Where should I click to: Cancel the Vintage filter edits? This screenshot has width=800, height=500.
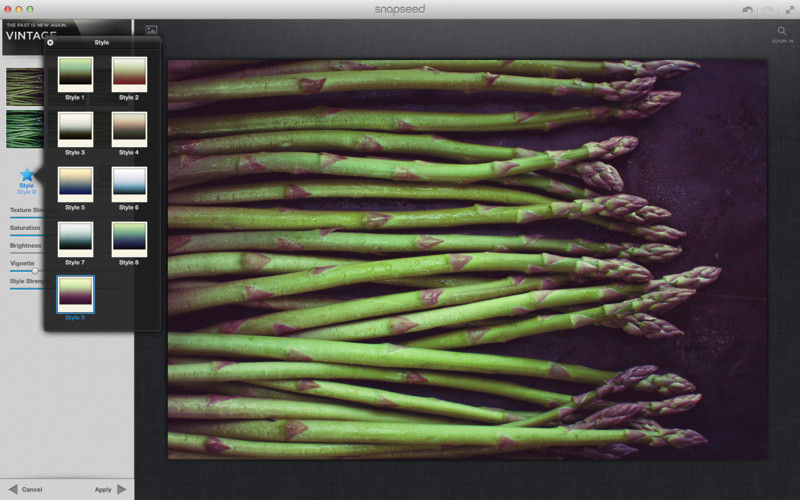(x=26, y=489)
